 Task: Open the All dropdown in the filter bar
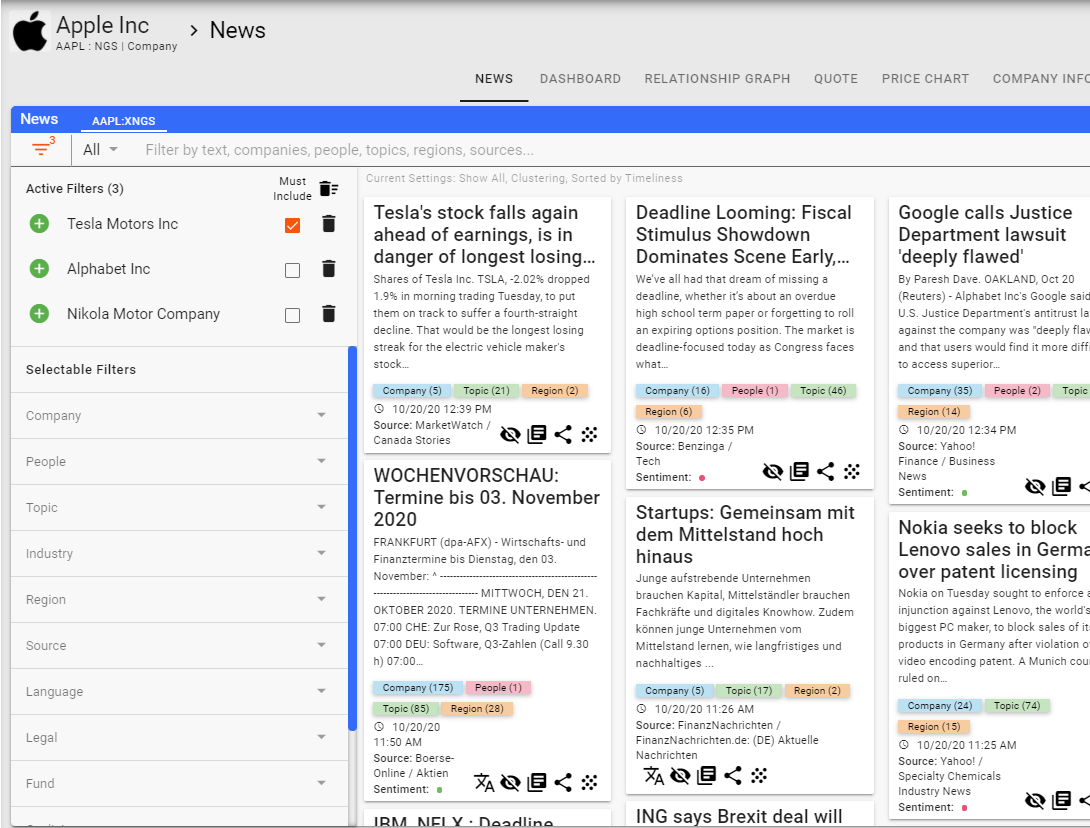tap(100, 149)
